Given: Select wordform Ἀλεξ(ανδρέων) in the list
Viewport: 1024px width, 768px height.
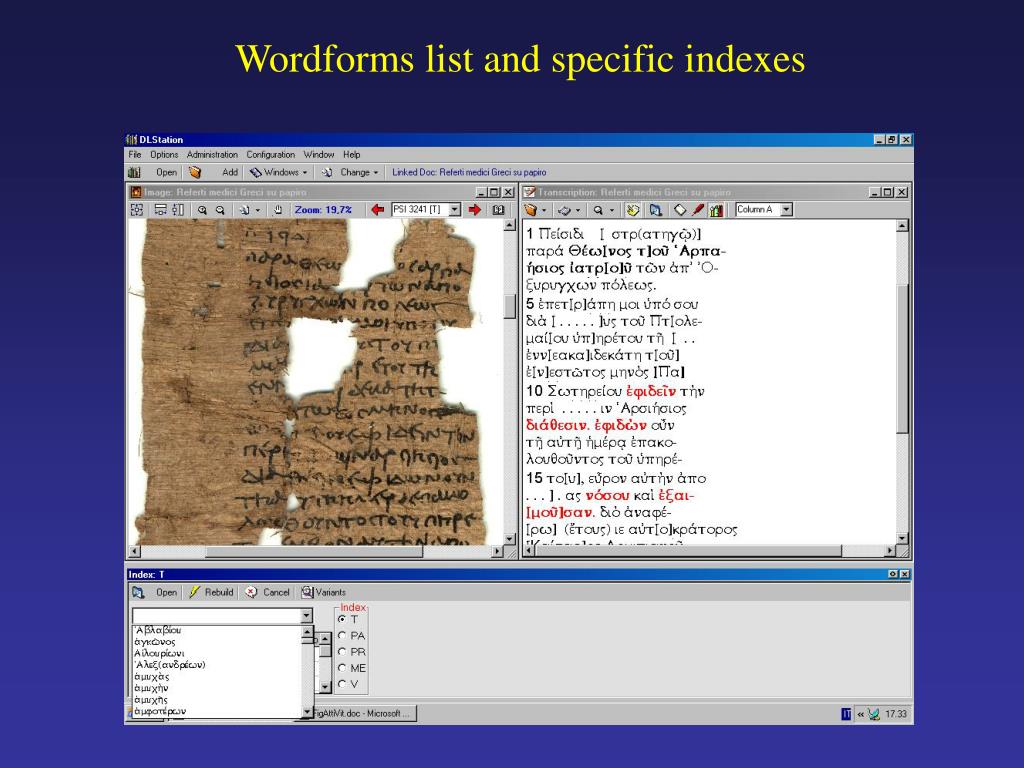Looking at the screenshot, I should point(170,665).
